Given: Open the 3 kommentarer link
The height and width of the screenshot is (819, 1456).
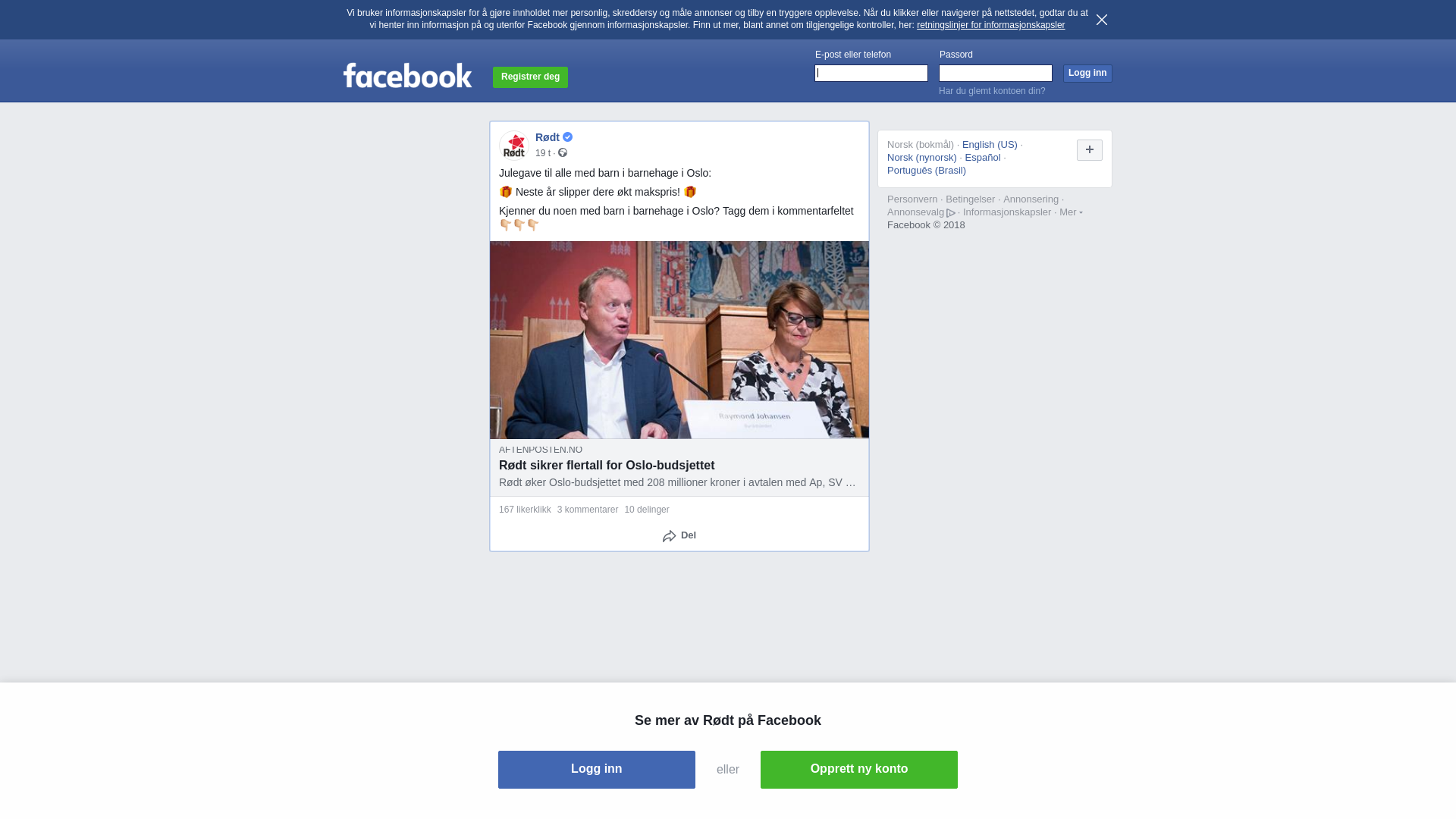Looking at the screenshot, I should click(588, 510).
